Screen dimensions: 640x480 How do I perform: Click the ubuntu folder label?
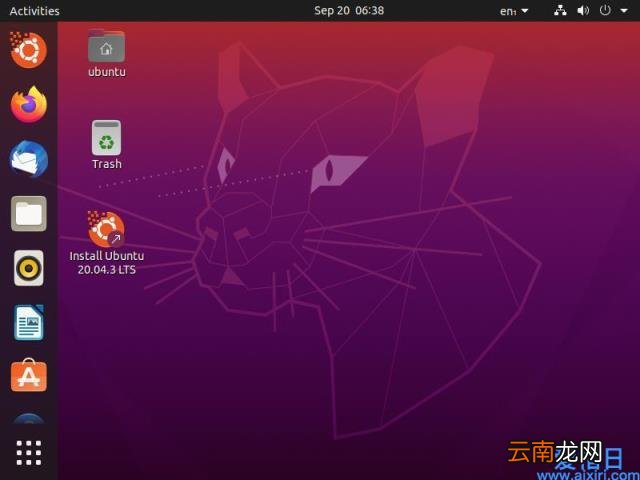[x=107, y=72]
